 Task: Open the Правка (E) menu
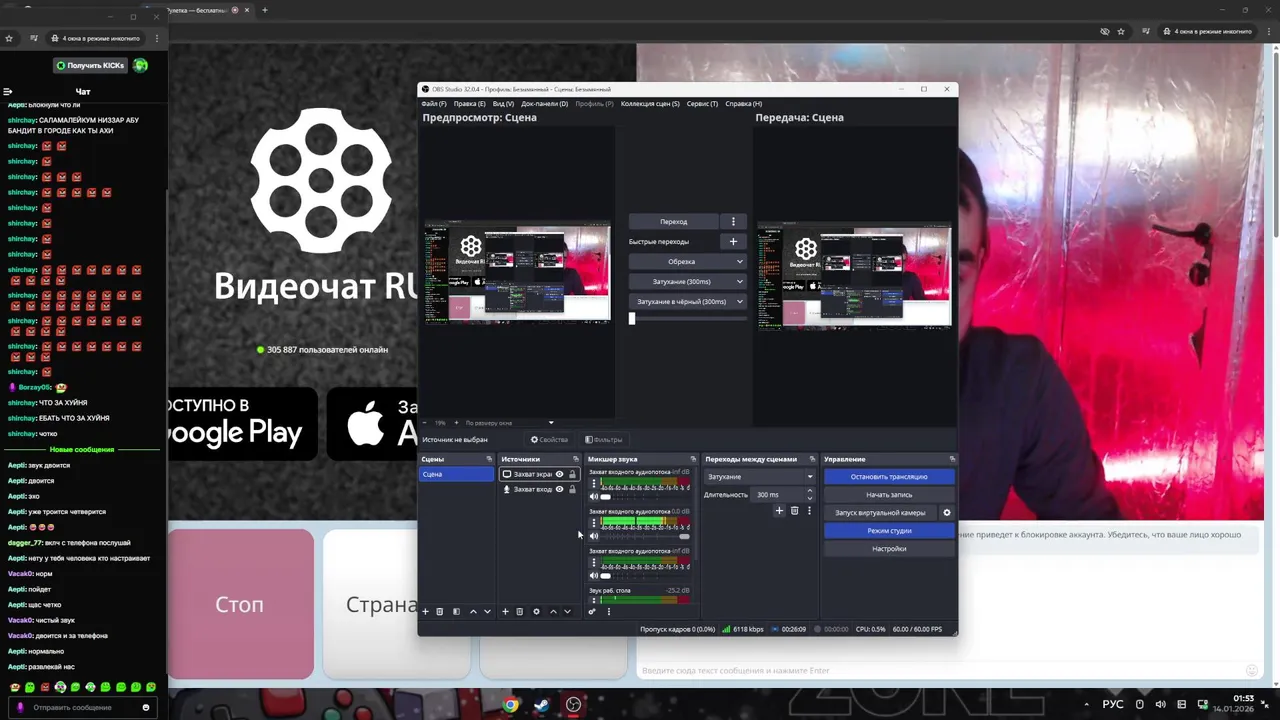click(x=469, y=103)
